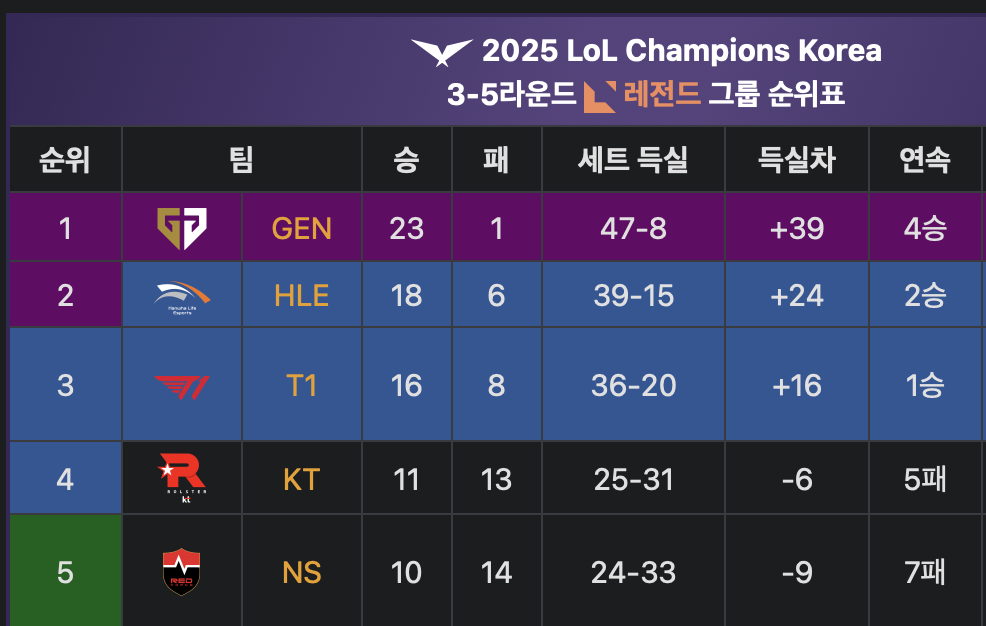Click the orange Legend group emblem
Viewport: 986px width, 626px height.
600,97
